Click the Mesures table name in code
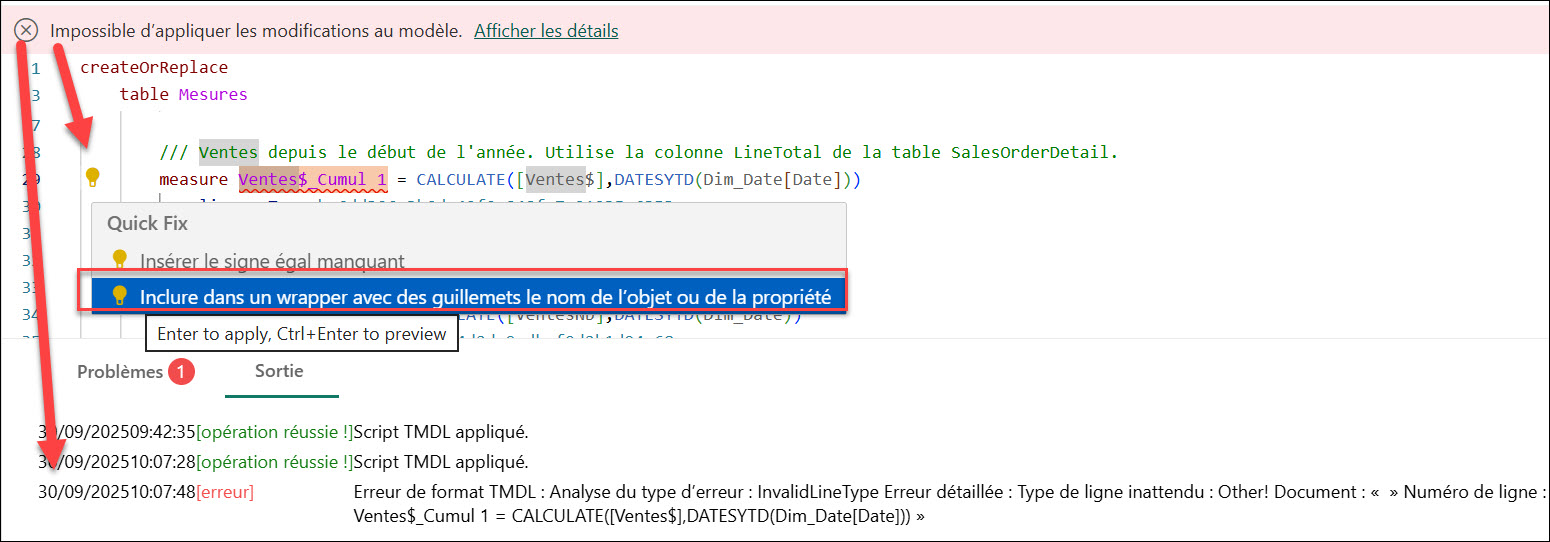The image size is (1550, 542). [x=212, y=95]
